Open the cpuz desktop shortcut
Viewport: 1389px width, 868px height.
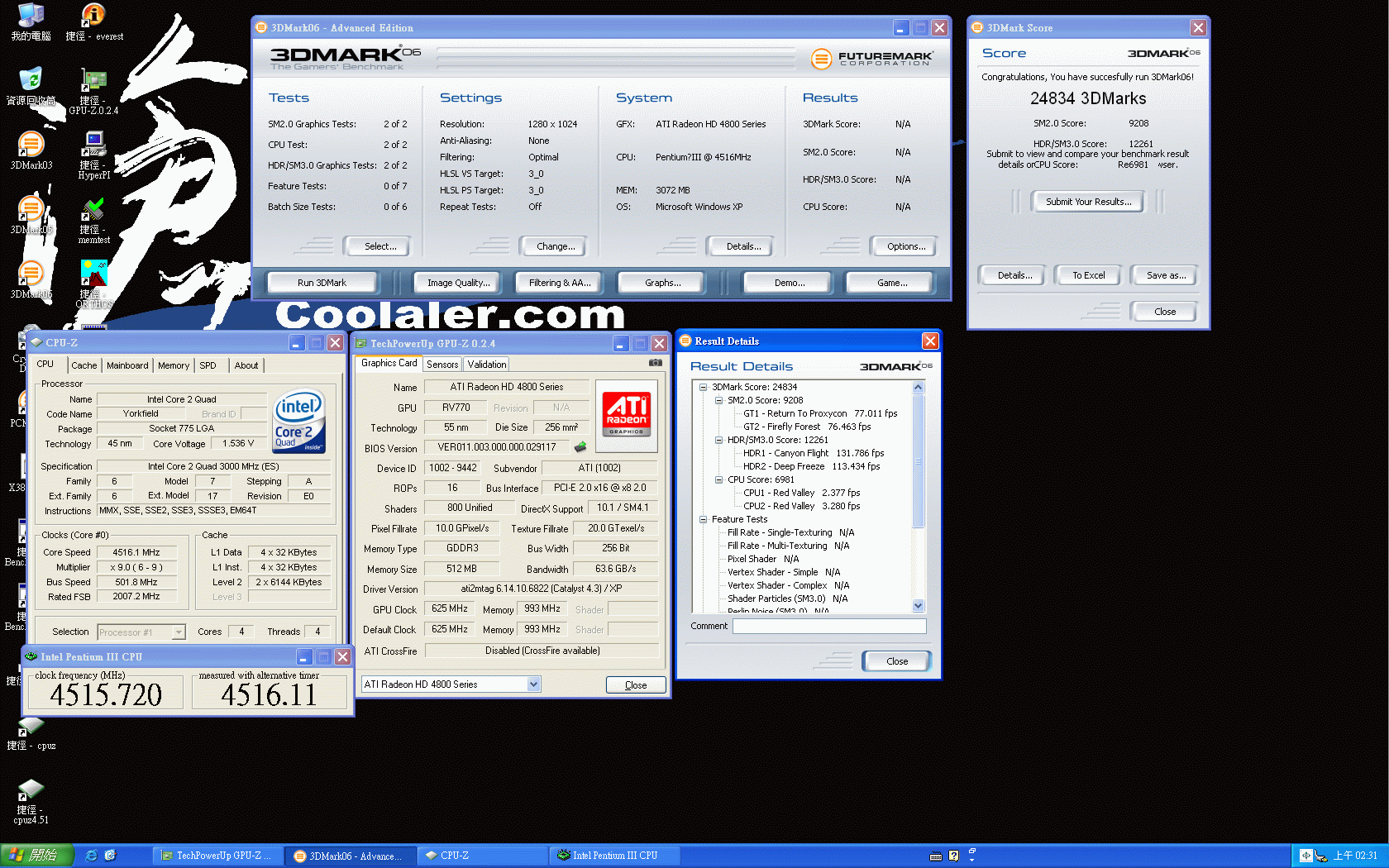(x=31, y=734)
